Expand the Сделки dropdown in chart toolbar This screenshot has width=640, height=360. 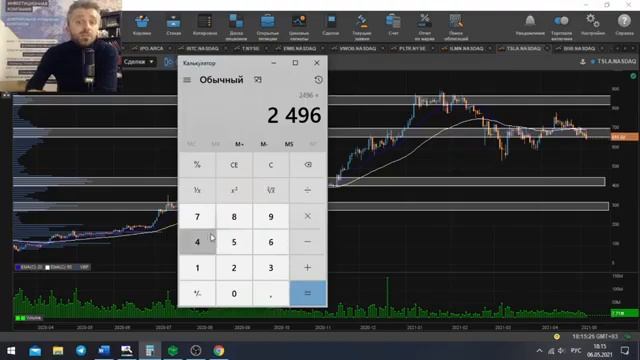(x=139, y=62)
